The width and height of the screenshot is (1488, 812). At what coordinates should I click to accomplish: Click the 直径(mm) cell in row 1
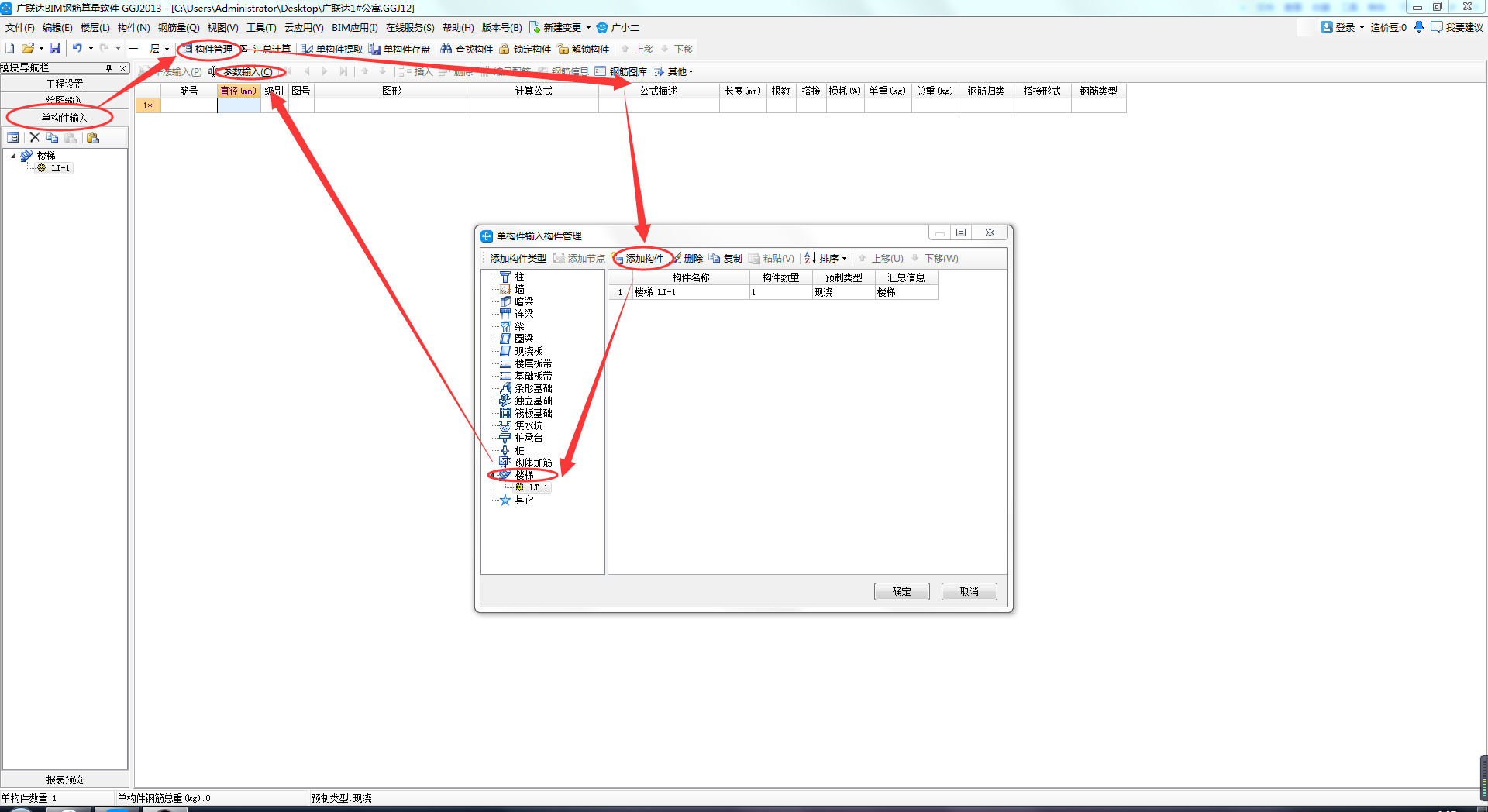239,105
